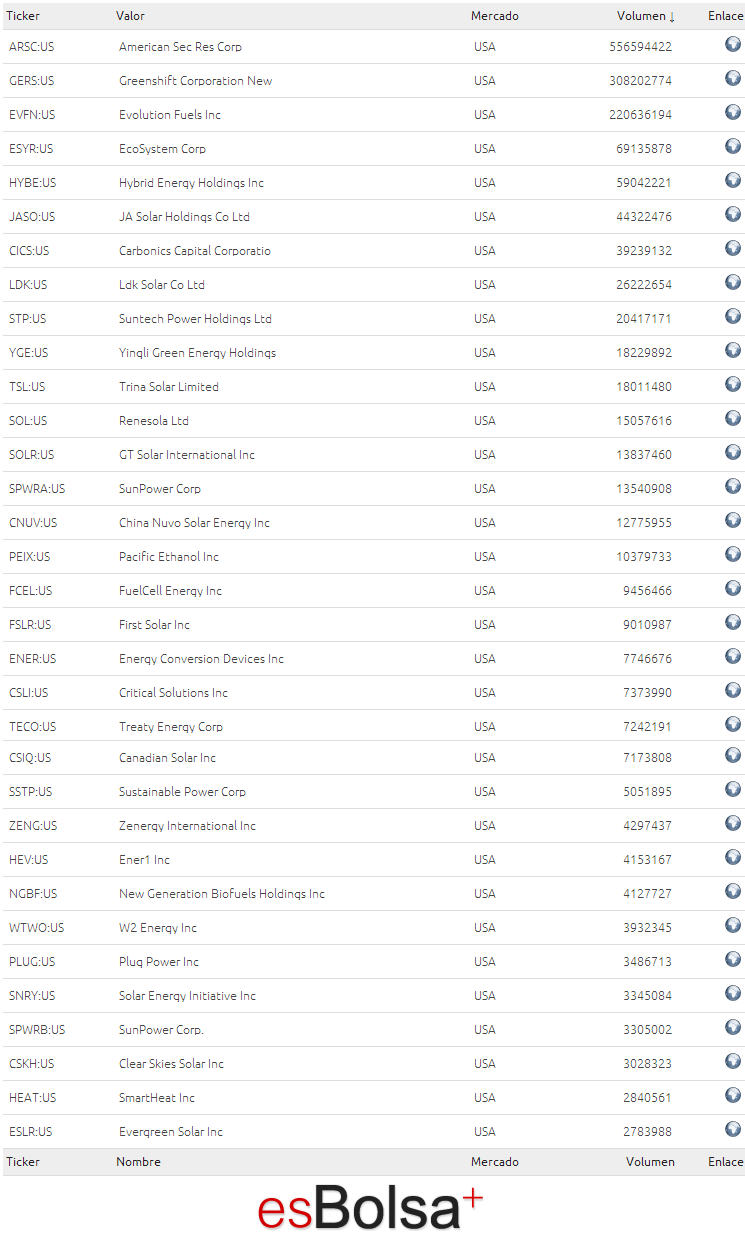
Task: Click the Suntech Power Holdings Ltd name
Action: [x=195, y=319]
